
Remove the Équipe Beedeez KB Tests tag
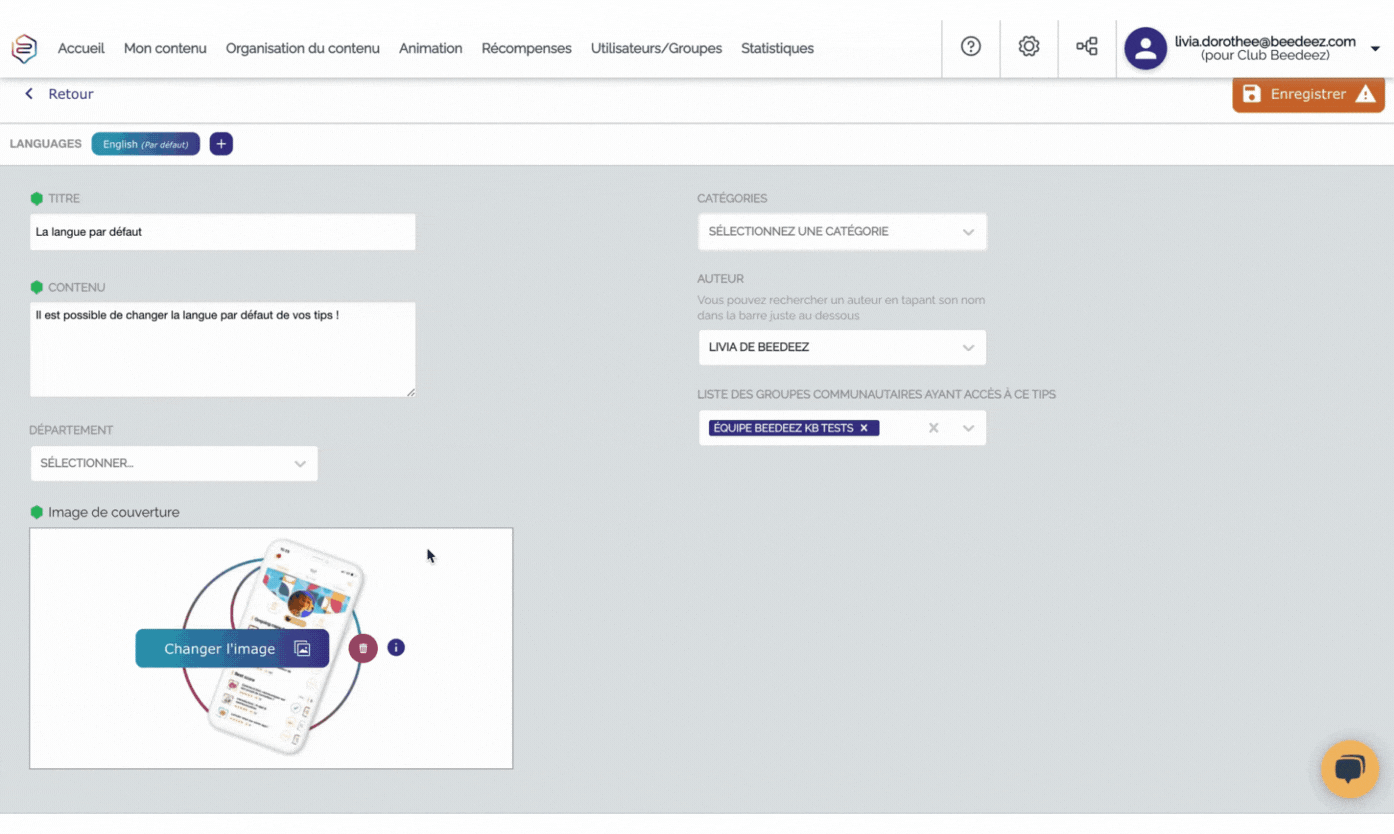pyautogui.click(x=864, y=428)
